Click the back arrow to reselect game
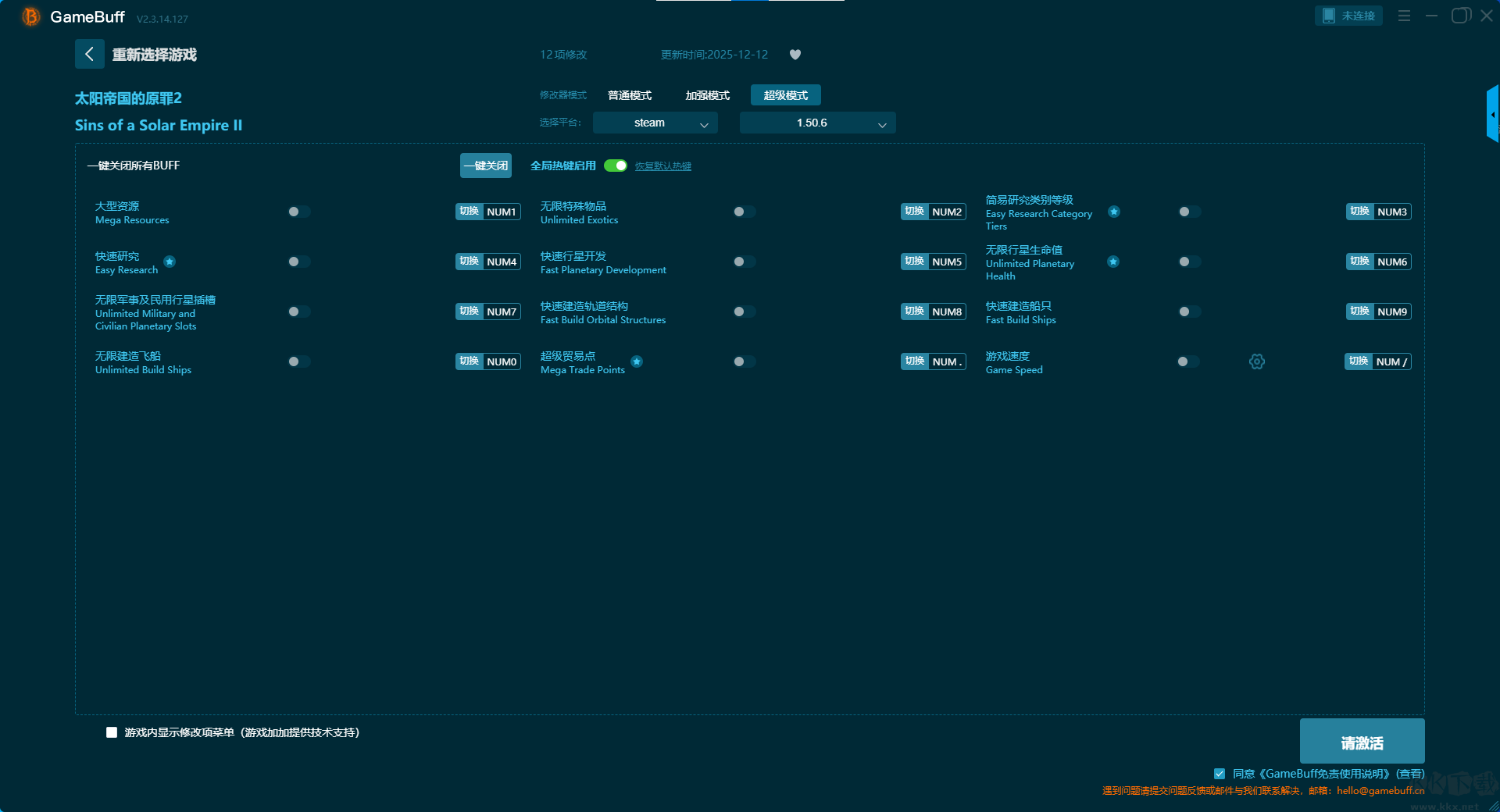The width and height of the screenshot is (1500, 812). tap(89, 54)
